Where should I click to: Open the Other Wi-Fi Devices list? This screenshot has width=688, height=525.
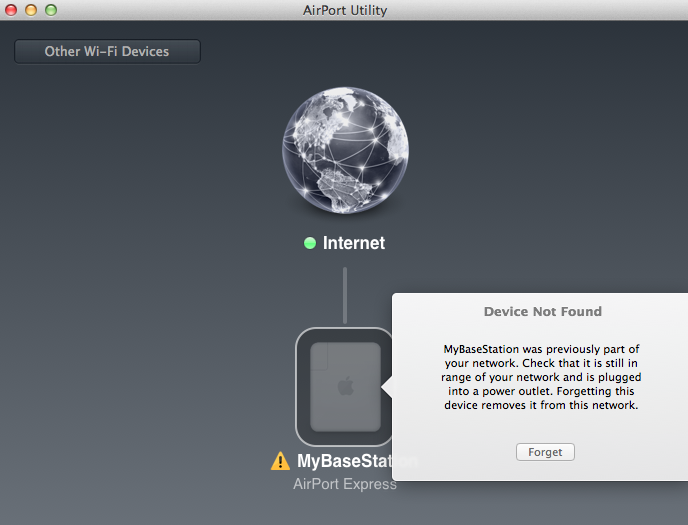pyautogui.click(x=108, y=51)
